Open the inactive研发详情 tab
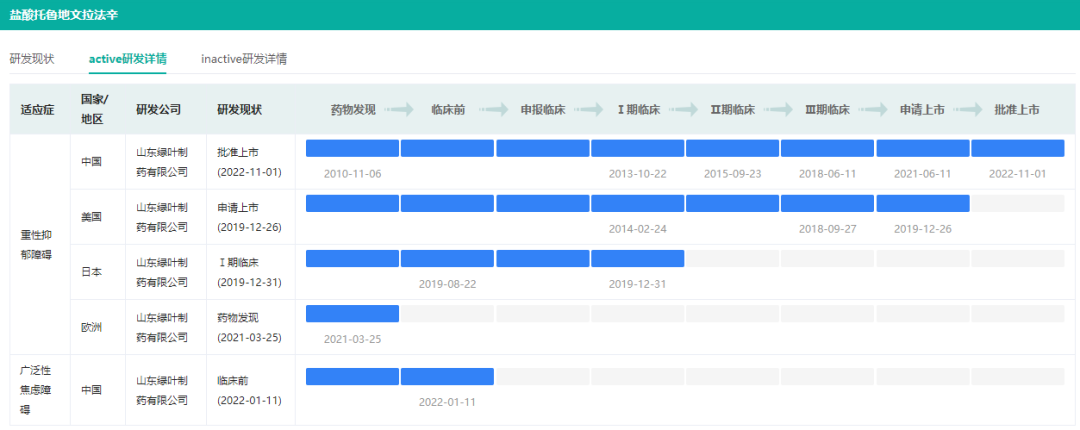1080x430 pixels. pos(244,59)
